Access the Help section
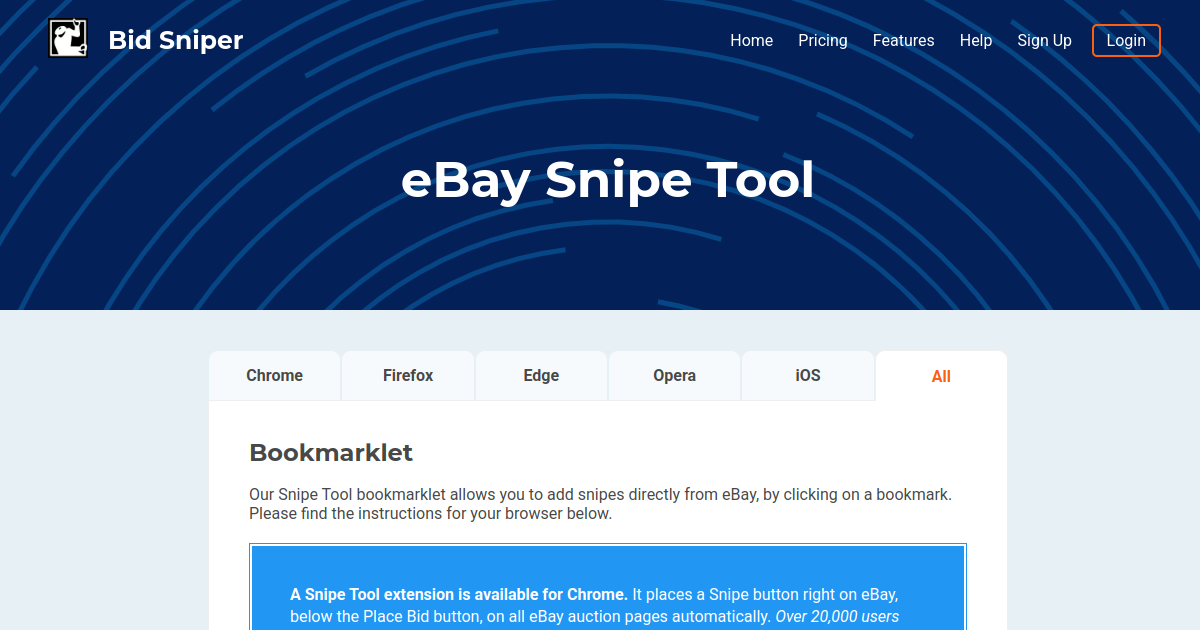This screenshot has height=630, width=1200. pyautogui.click(x=975, y=40)
